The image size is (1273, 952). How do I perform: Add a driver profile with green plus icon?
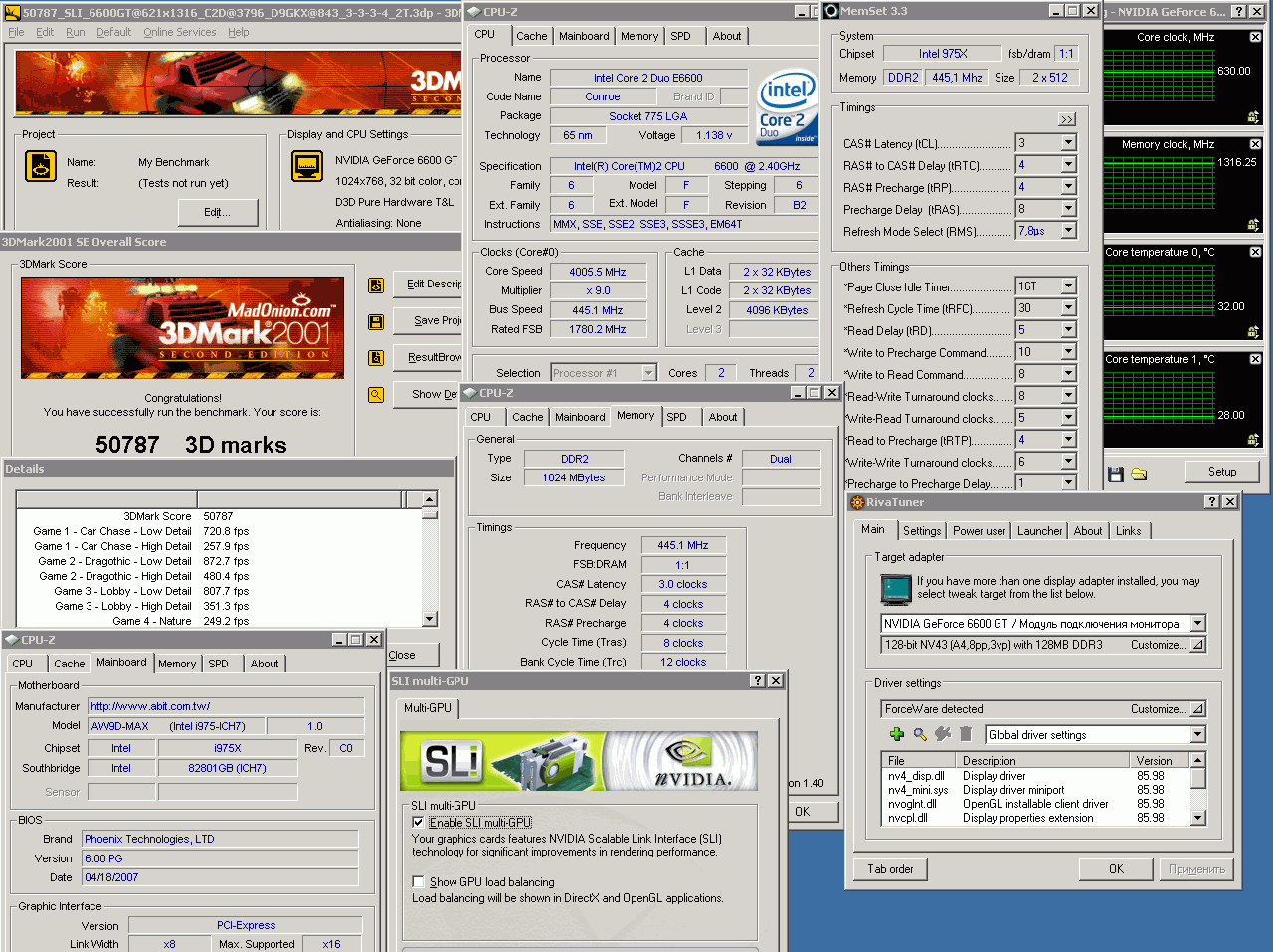coord(897,734)
